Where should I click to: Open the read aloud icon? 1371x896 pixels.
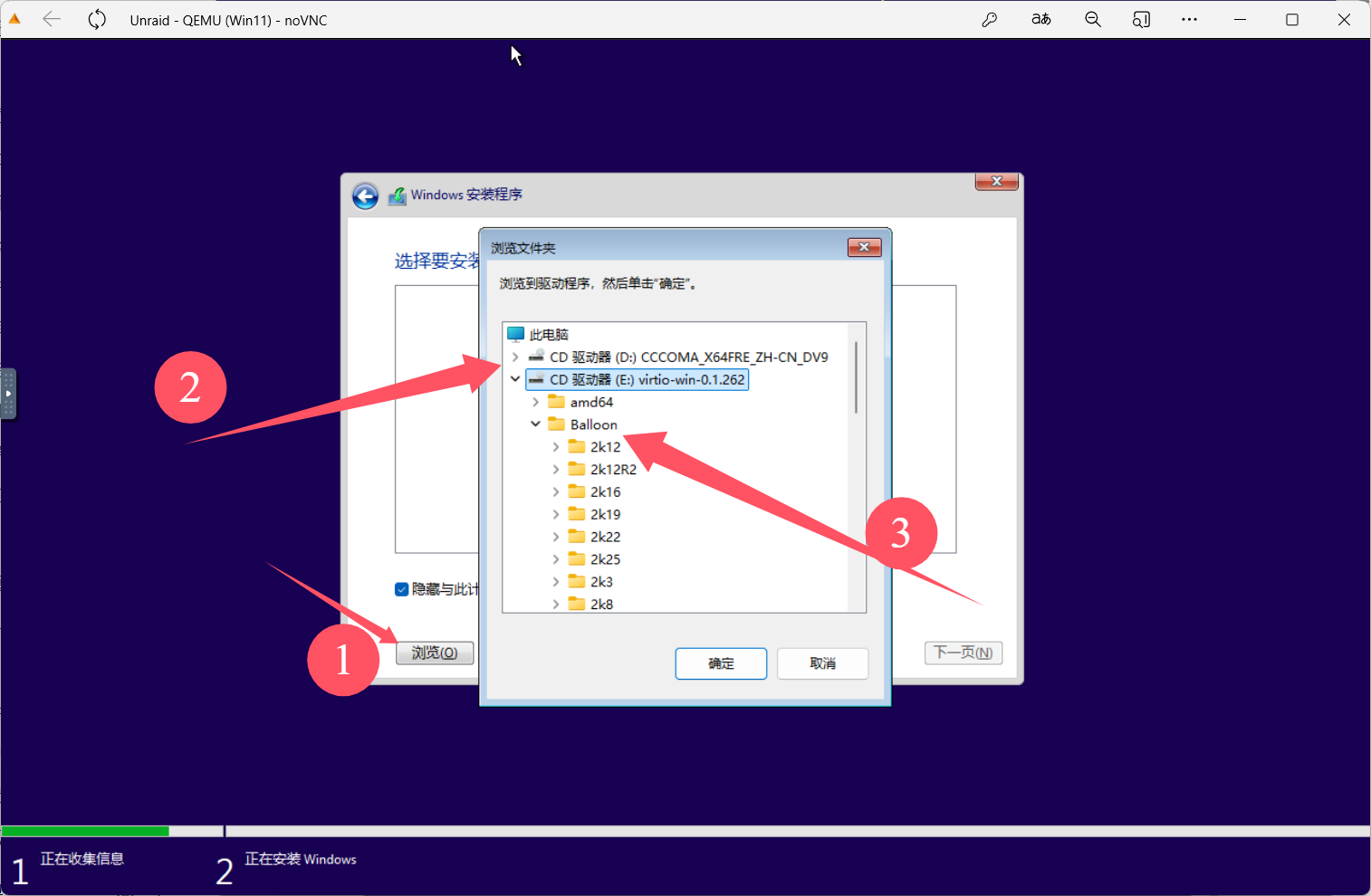point(1041,20)
